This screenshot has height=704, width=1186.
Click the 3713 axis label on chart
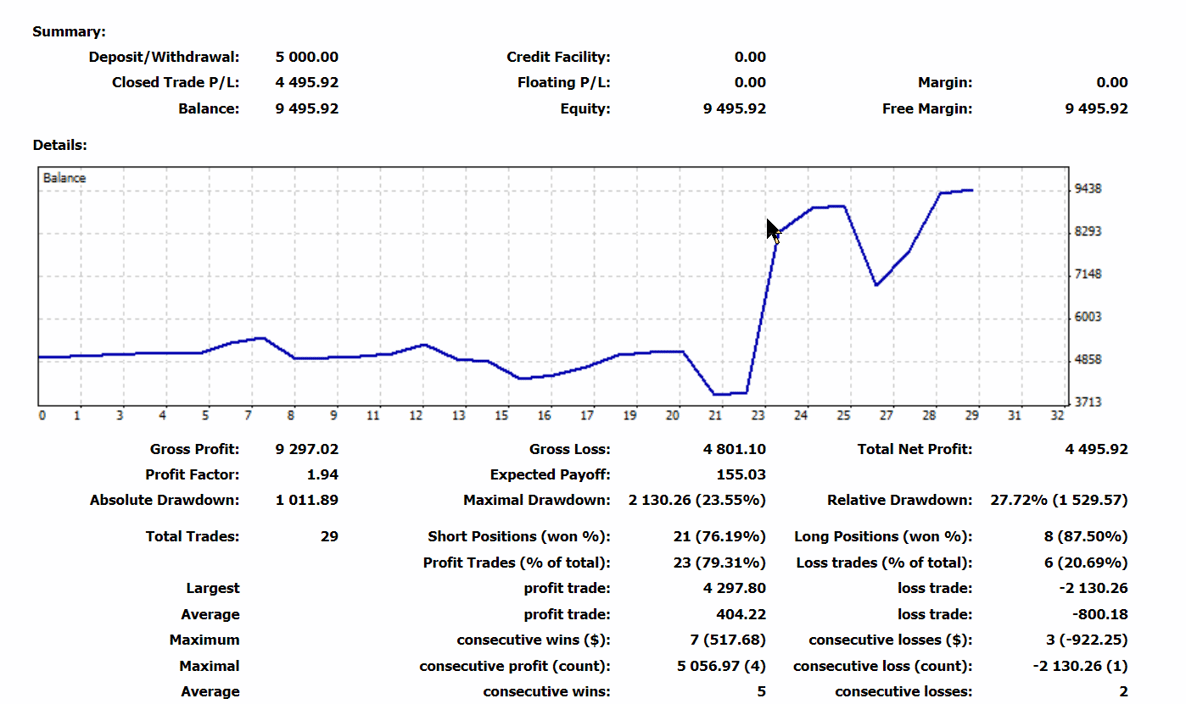1088,402
